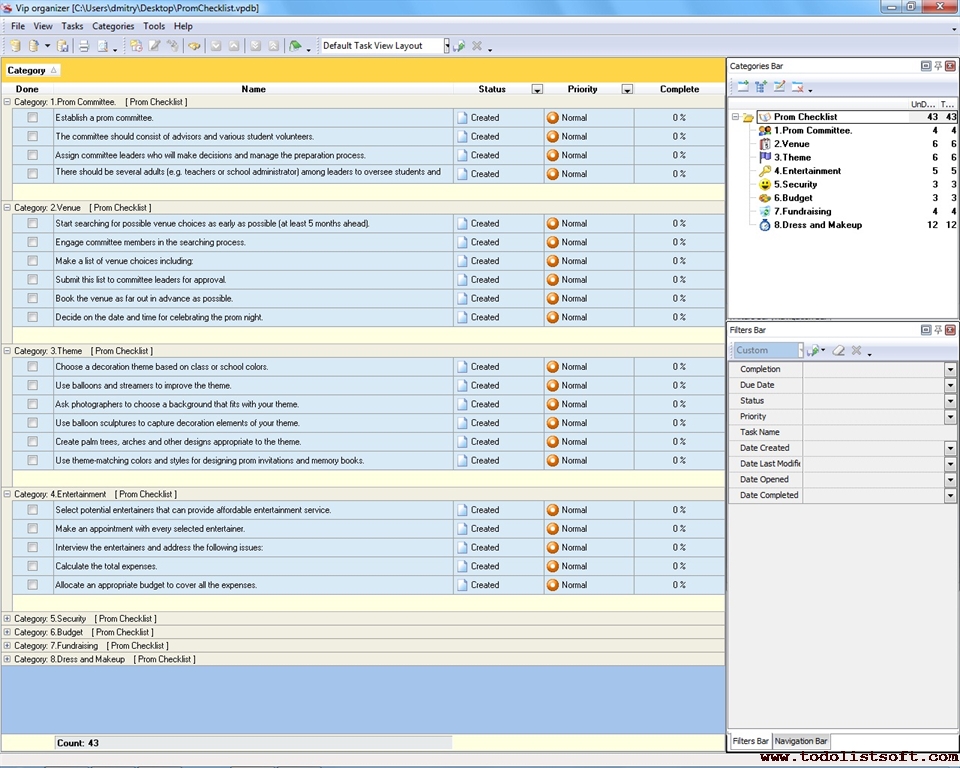
Task: Click the delete category icon in Categories Bar
Action: point(798,87)
